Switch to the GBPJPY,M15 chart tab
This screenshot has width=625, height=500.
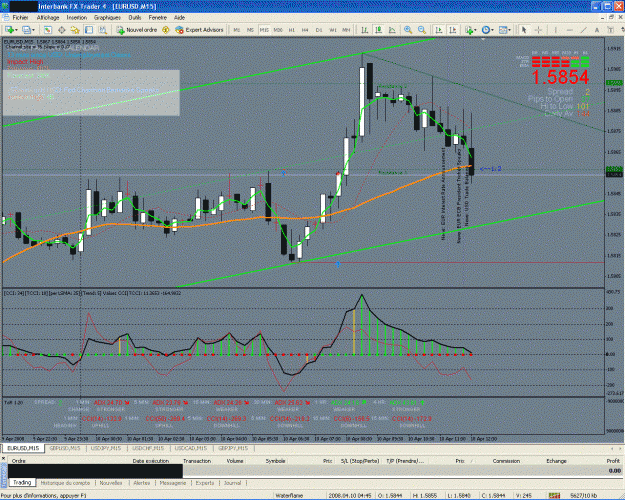(x=233, y=448)
